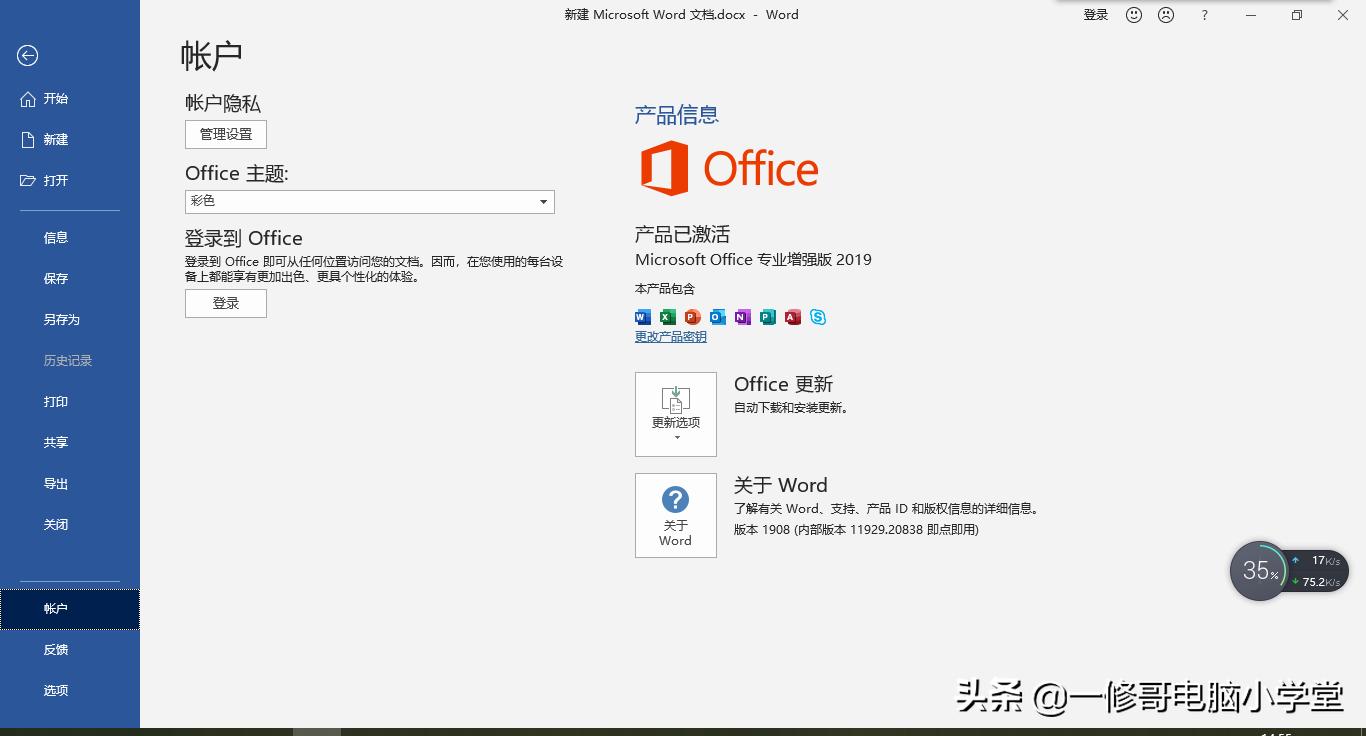Screen dimensions: 1366x736
Task: Select 选项 in the sidebar
Action: click(x=70, y=691)
